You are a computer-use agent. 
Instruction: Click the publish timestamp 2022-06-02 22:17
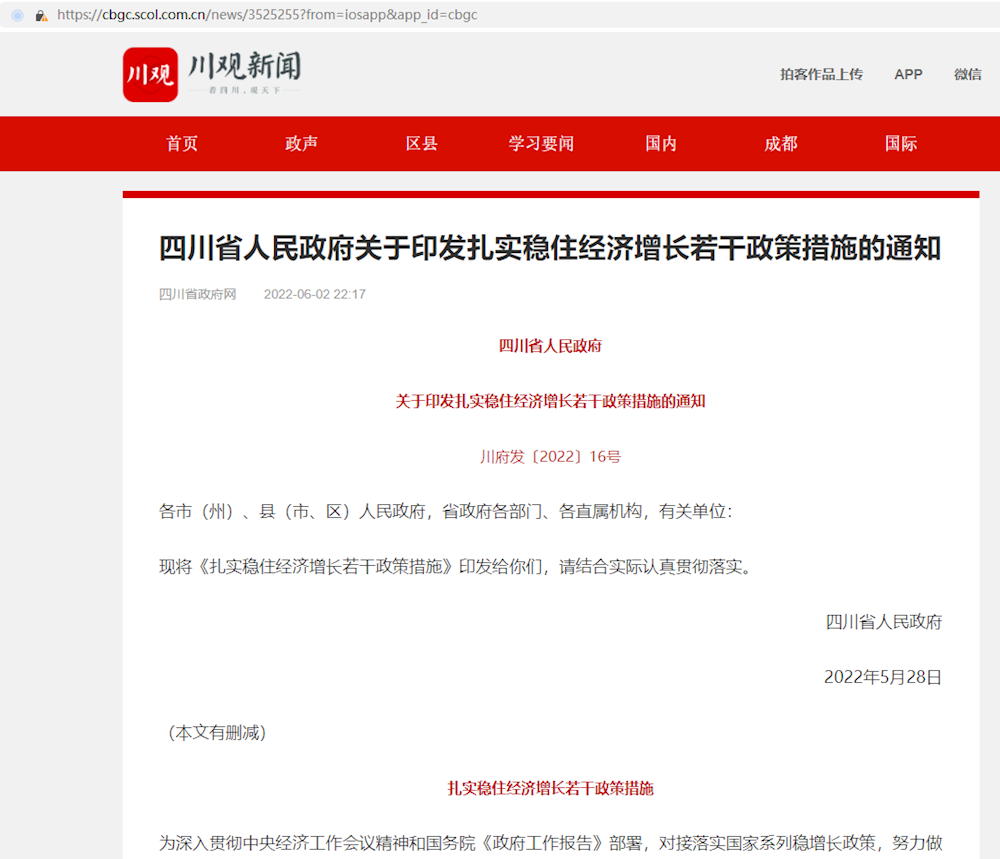[x=314, y=294]
